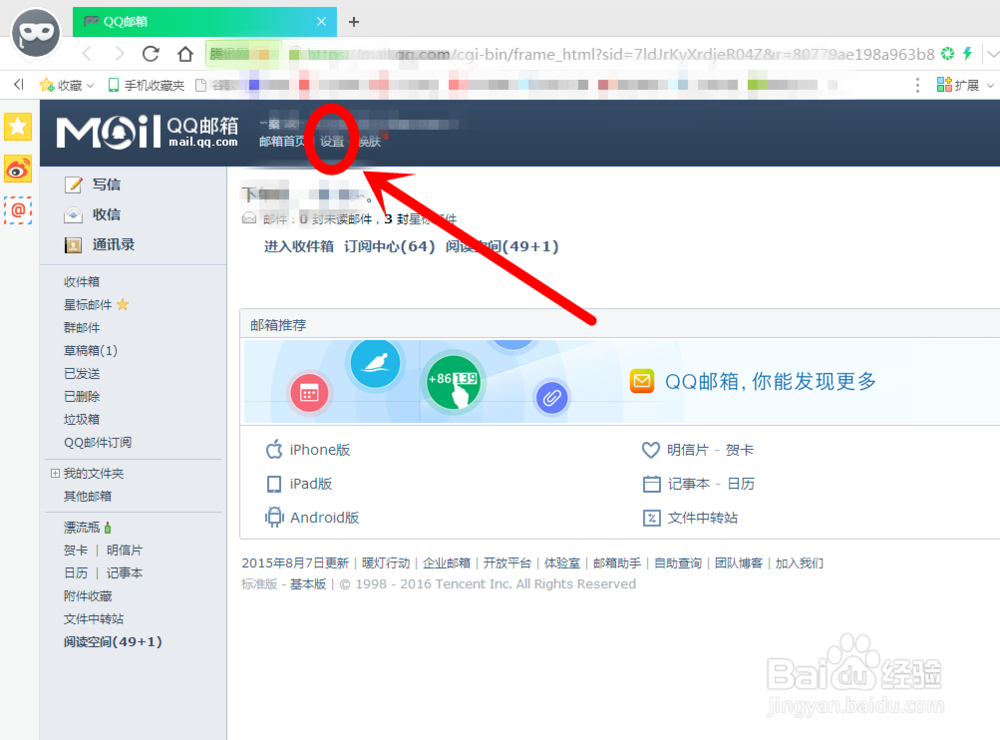Go to 邮箱首页
This screenshot has width=1000, height=740.
pyautogui.click(x=281, y=141)
